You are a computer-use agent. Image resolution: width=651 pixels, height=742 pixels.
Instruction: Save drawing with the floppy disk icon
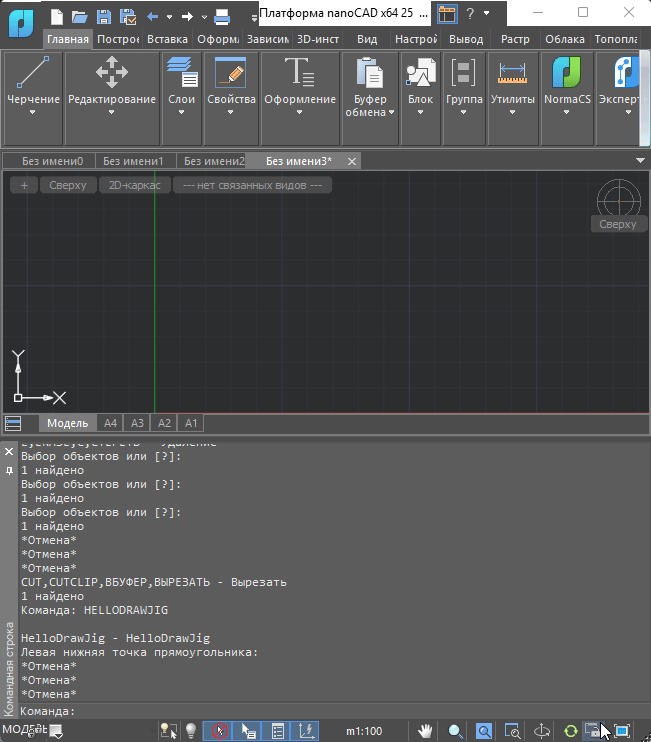pos(104,17)
